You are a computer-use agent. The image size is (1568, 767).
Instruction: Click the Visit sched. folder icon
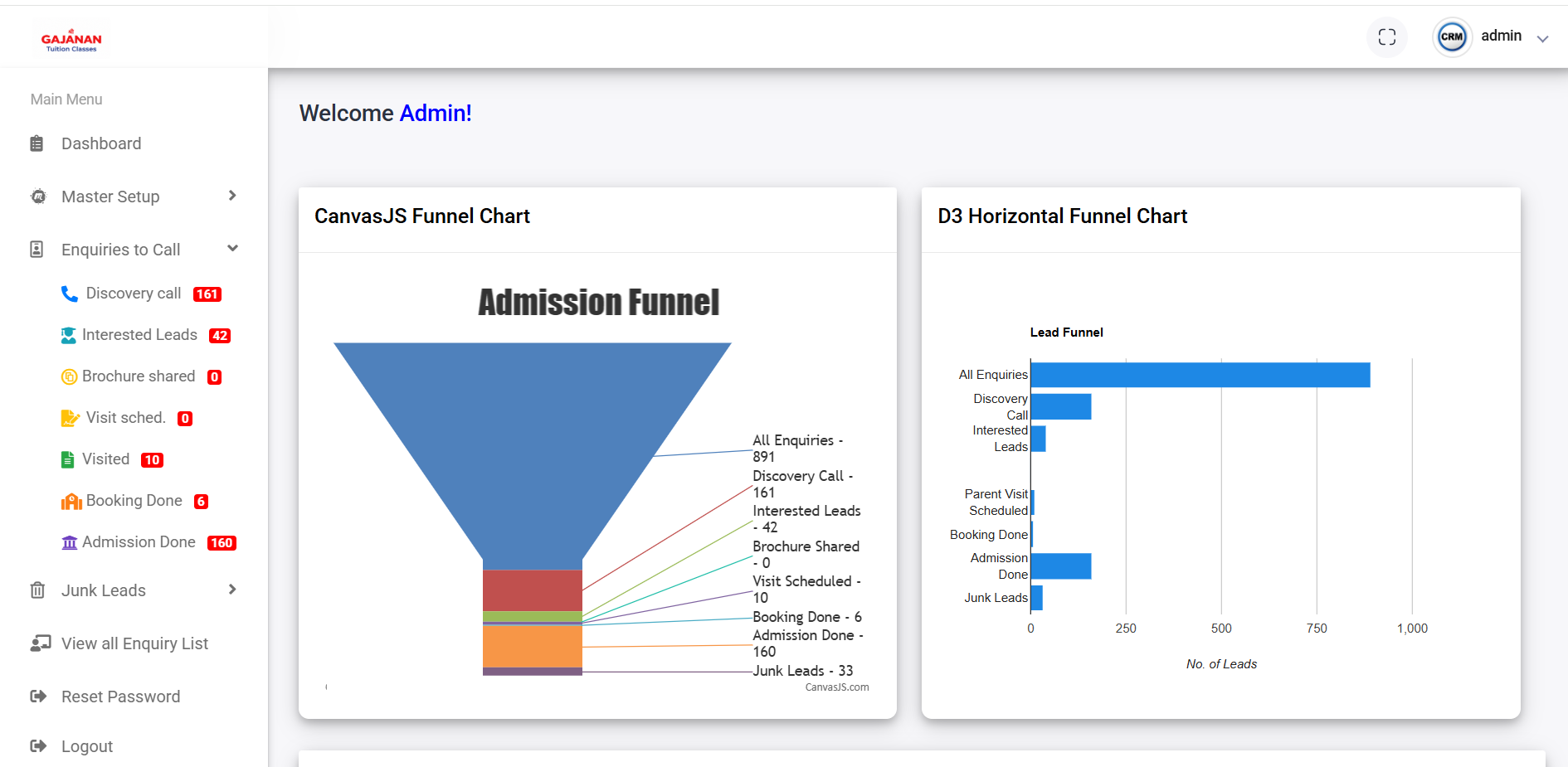tap(71, 418)
